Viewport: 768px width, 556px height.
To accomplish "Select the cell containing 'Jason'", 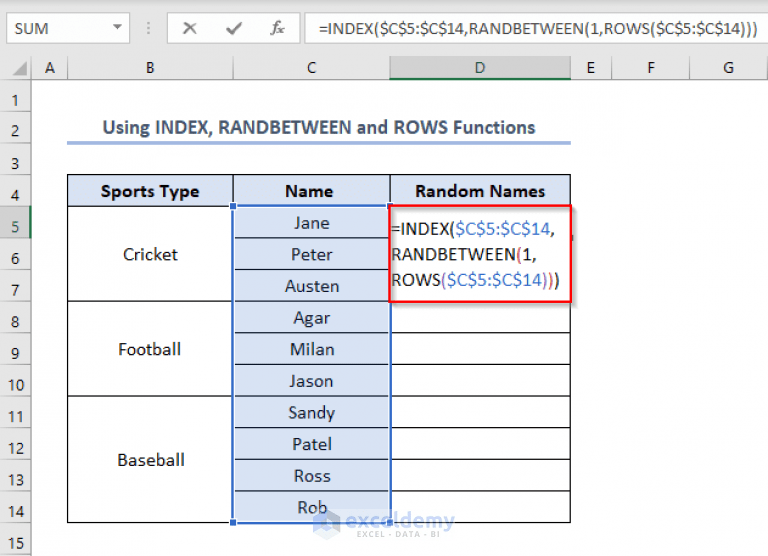I will (x=312, y=381).
